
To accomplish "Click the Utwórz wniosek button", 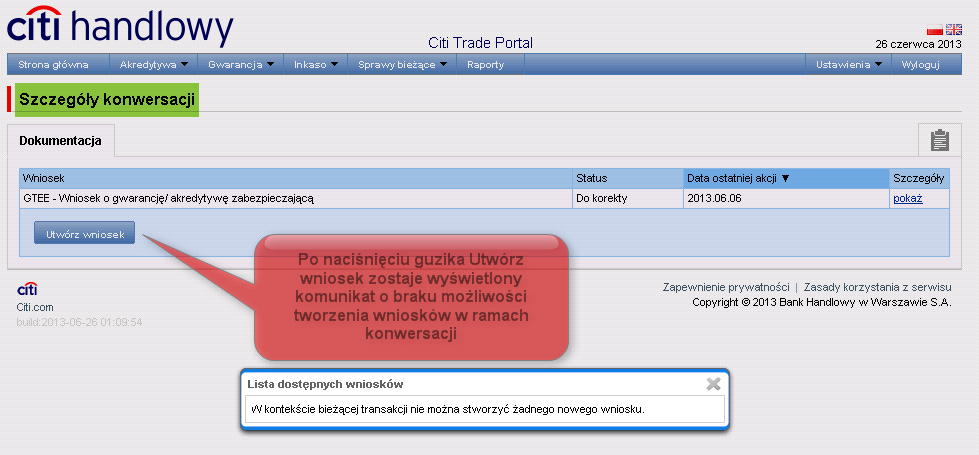I will coord(84,233).
